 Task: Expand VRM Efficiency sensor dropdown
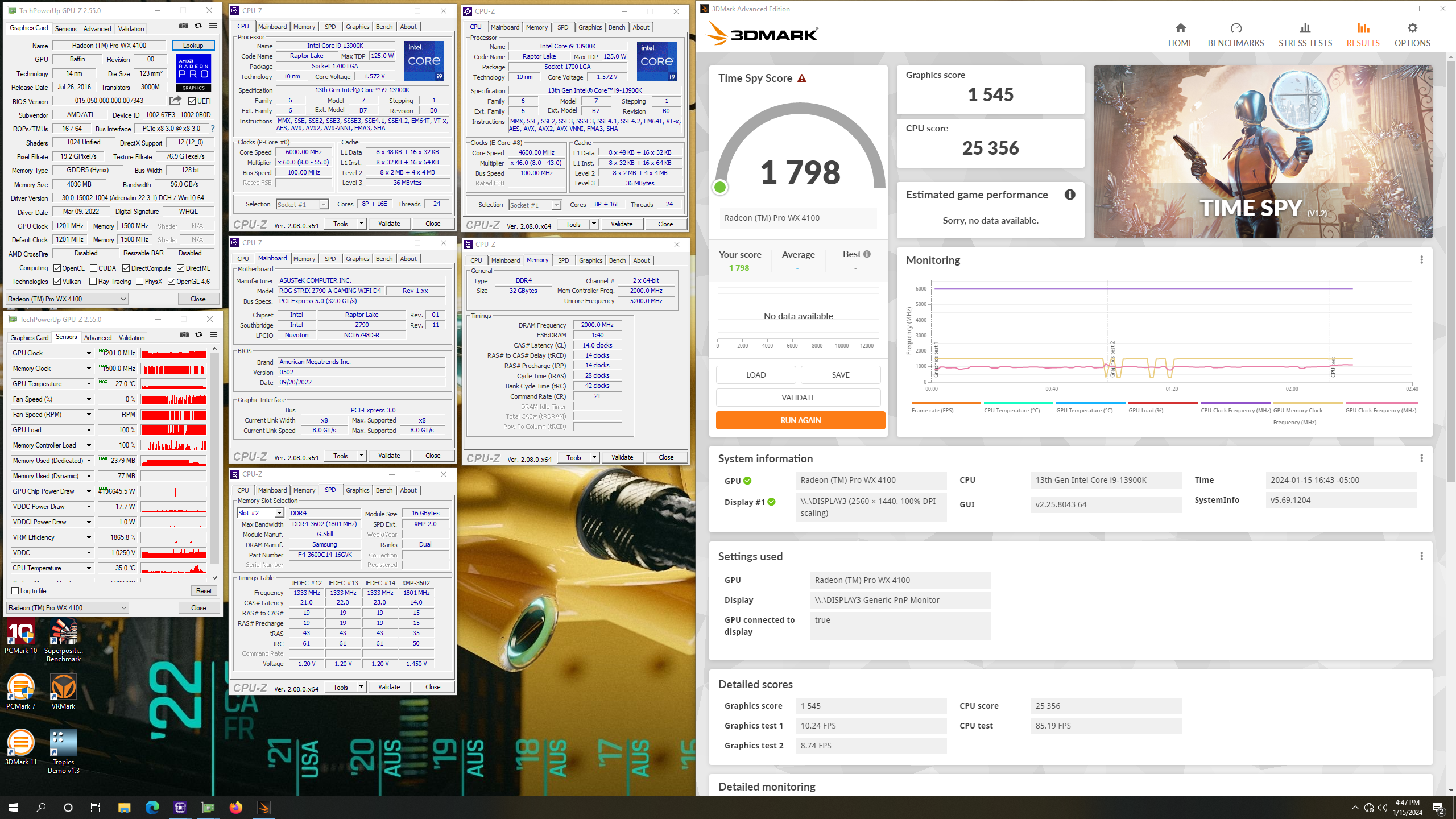click(89, 537)
